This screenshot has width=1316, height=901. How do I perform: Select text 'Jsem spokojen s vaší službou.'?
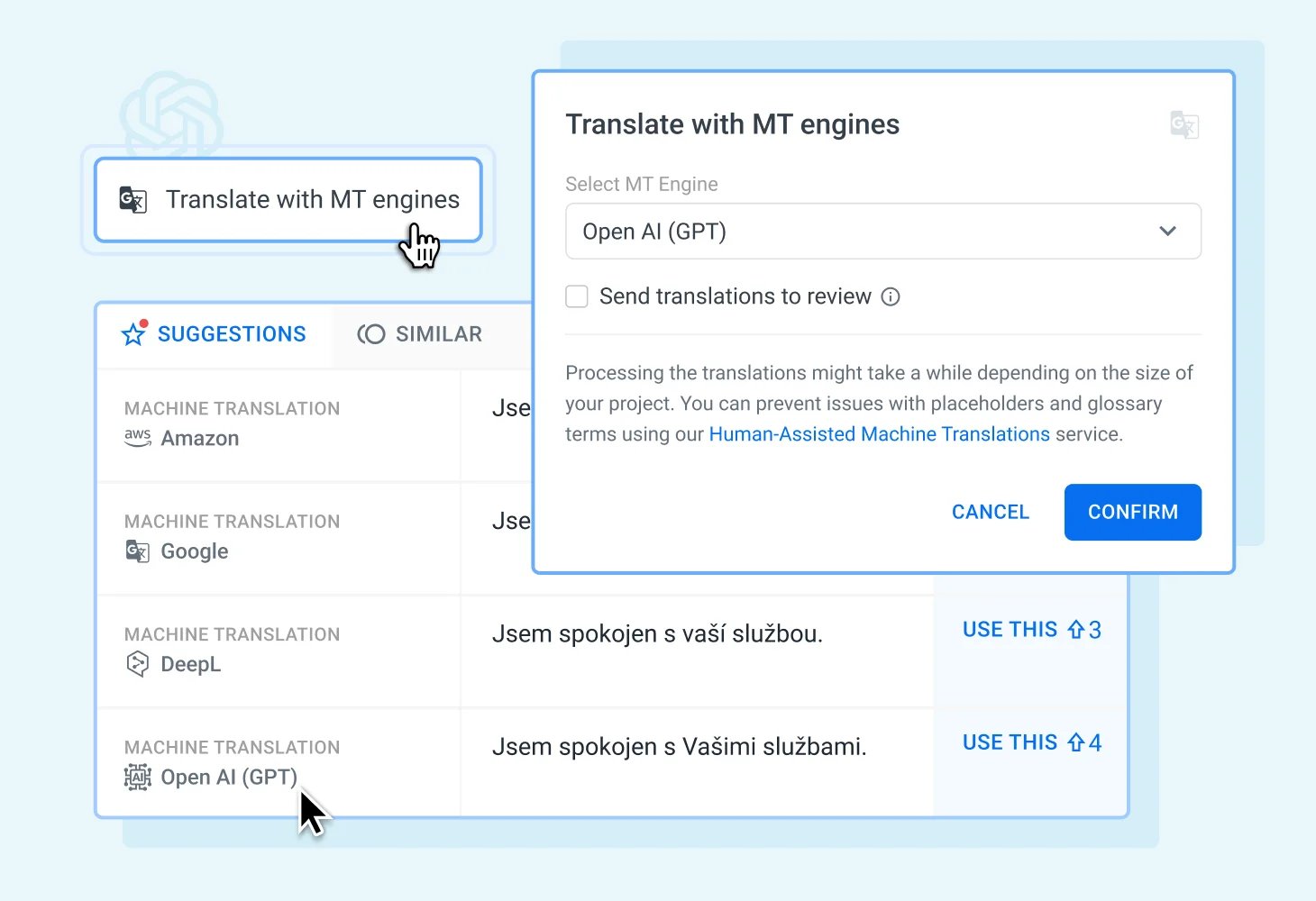click(657, 634)
